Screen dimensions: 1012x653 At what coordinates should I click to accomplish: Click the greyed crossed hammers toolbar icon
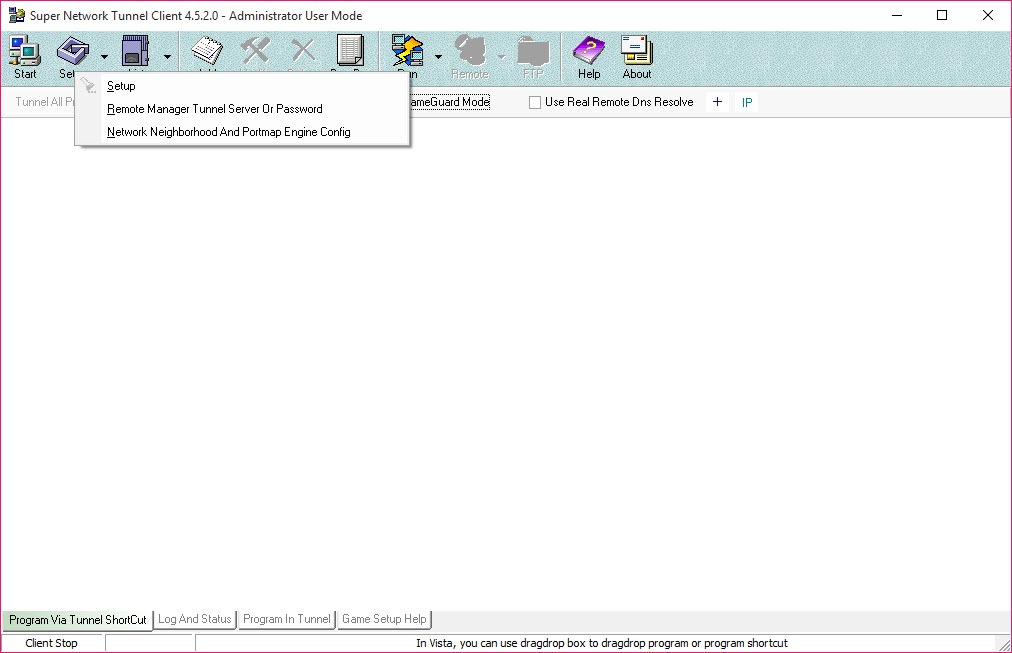(x=255, y=50)
